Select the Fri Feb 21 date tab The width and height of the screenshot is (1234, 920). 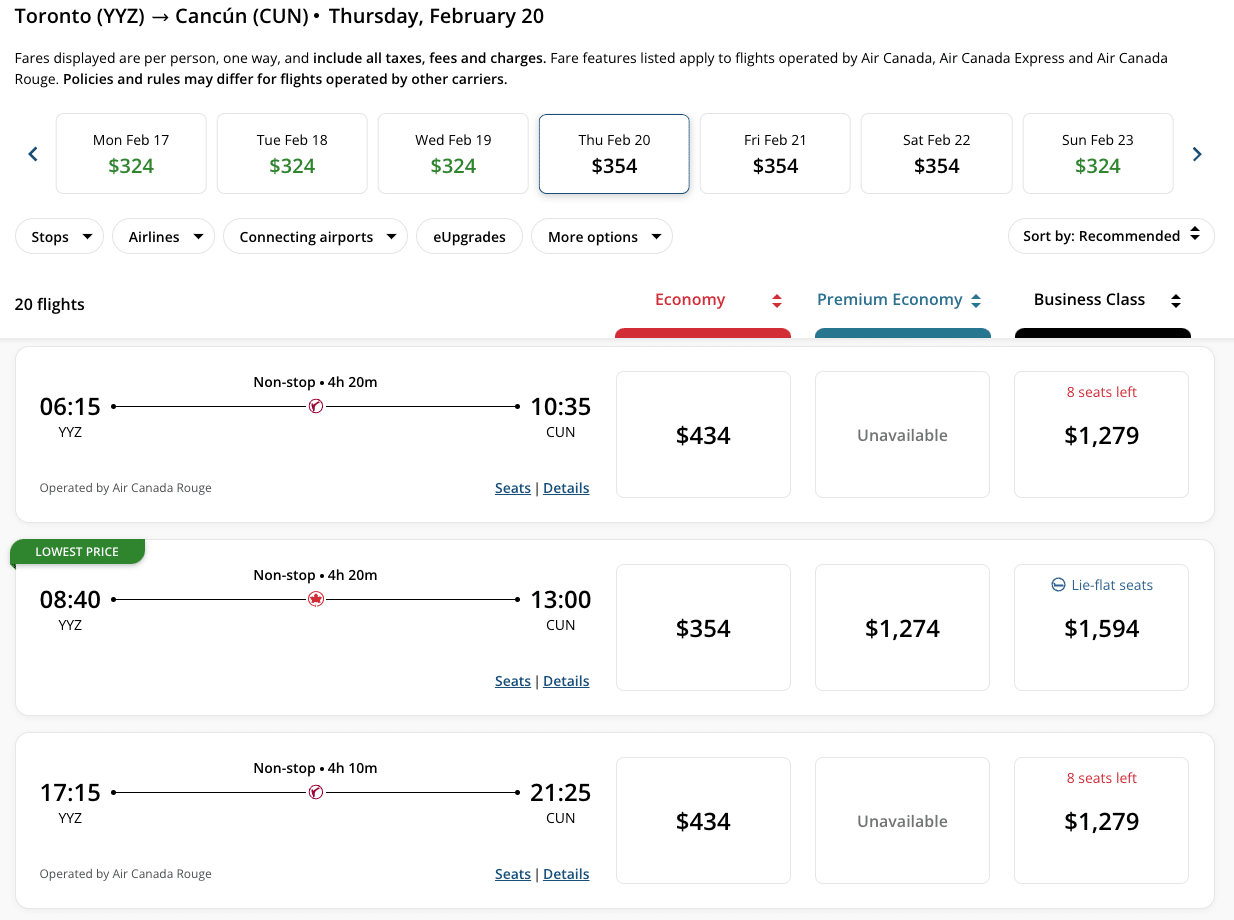coord(775,154)
